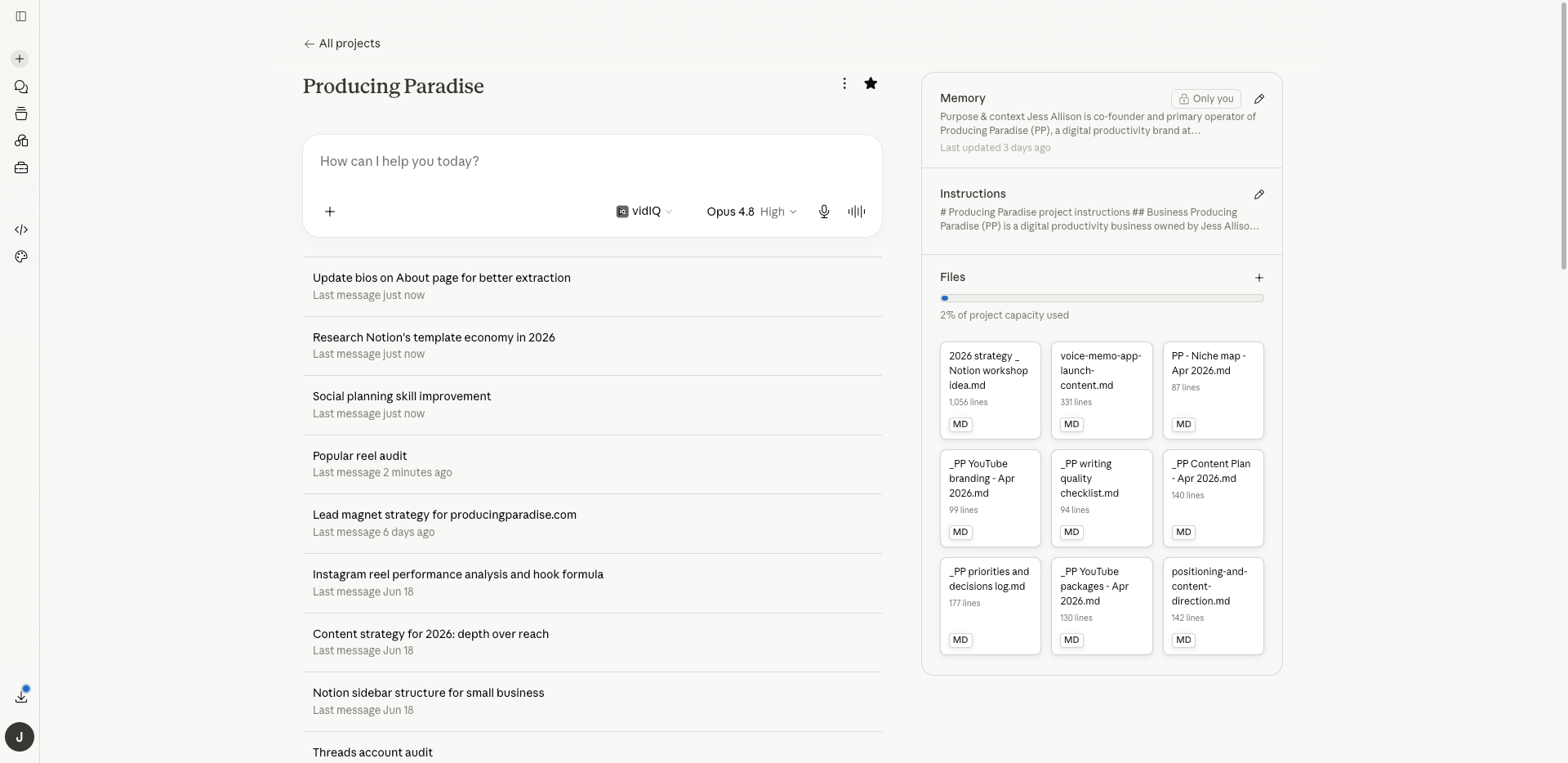Image resolution: width=1568 pixels, height=763 pixels.
Task: Open file '_PP YouTube packages - Apr 2026.md'
Action: tap(1102, 606)
